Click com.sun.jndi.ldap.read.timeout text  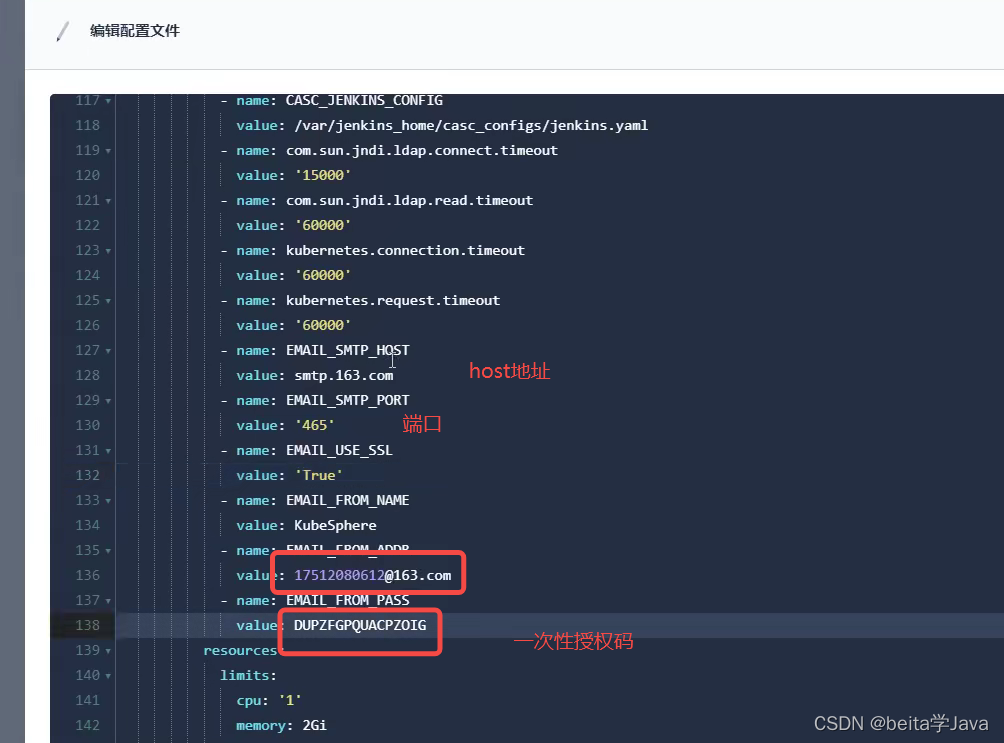(x=409, y=200)
